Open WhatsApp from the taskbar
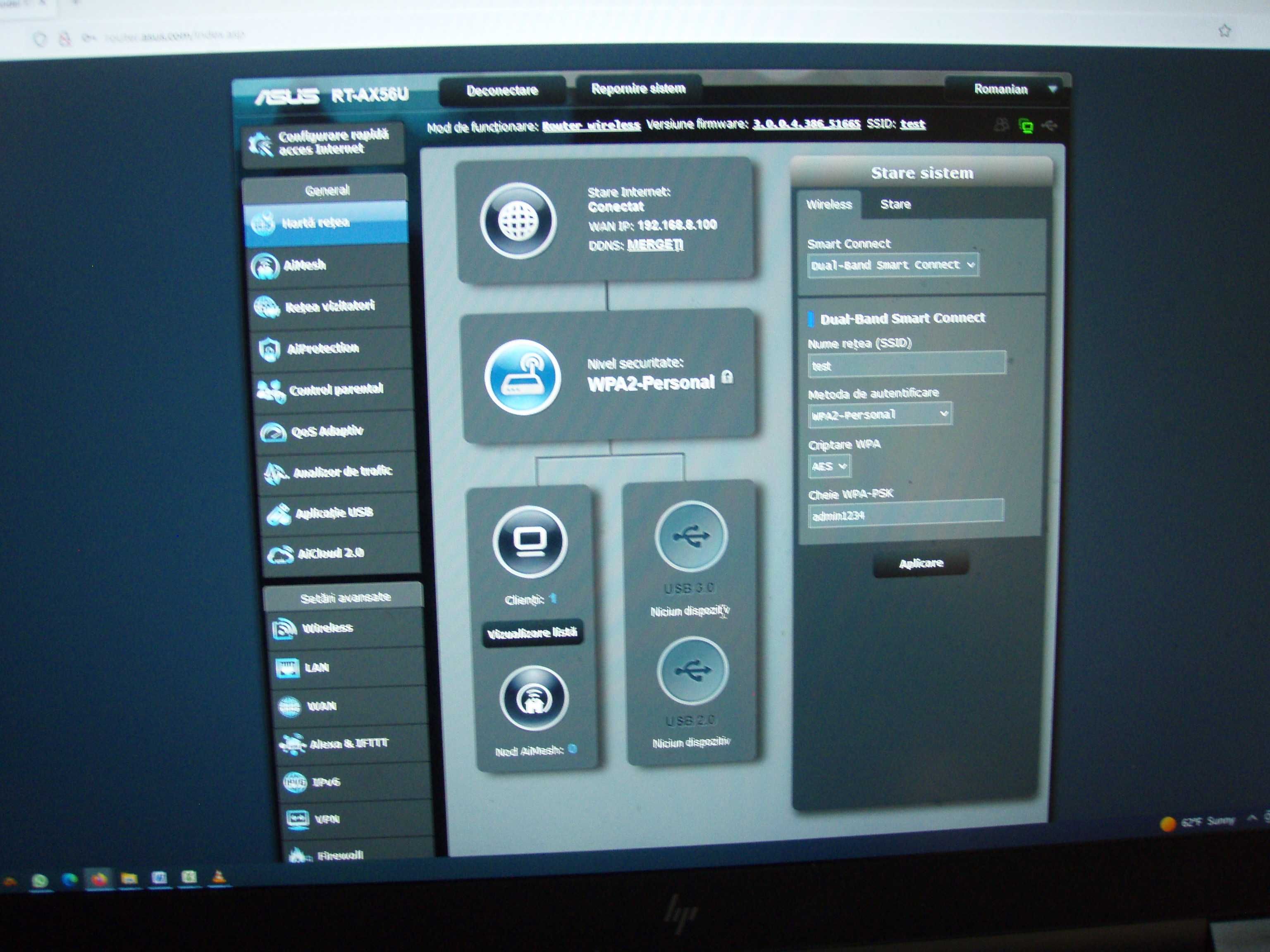Viewport: 1270px width, 952px height. [x=40, y=880]
